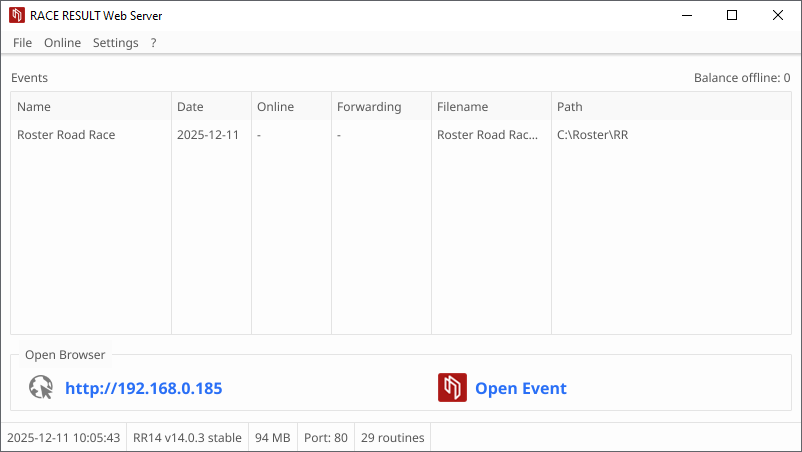
Task: Open the http://192.168.0.185 link
Action: (x=144, y=388)
